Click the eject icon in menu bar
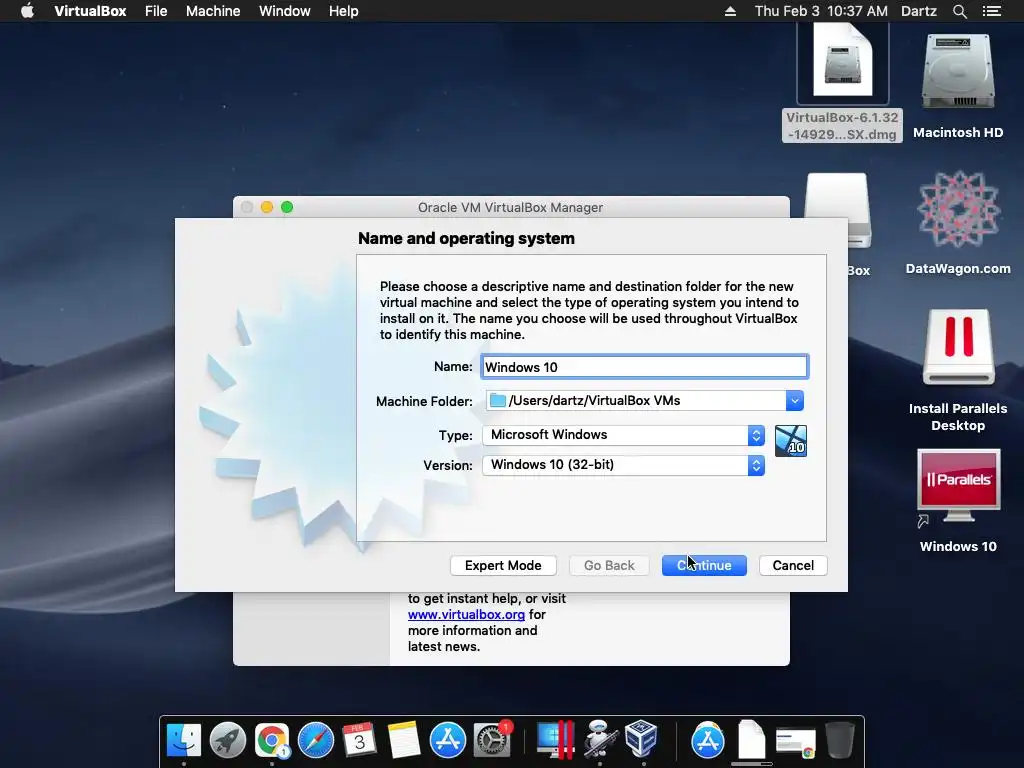This screenshot has width=1024, height=768. coord(730,11)
